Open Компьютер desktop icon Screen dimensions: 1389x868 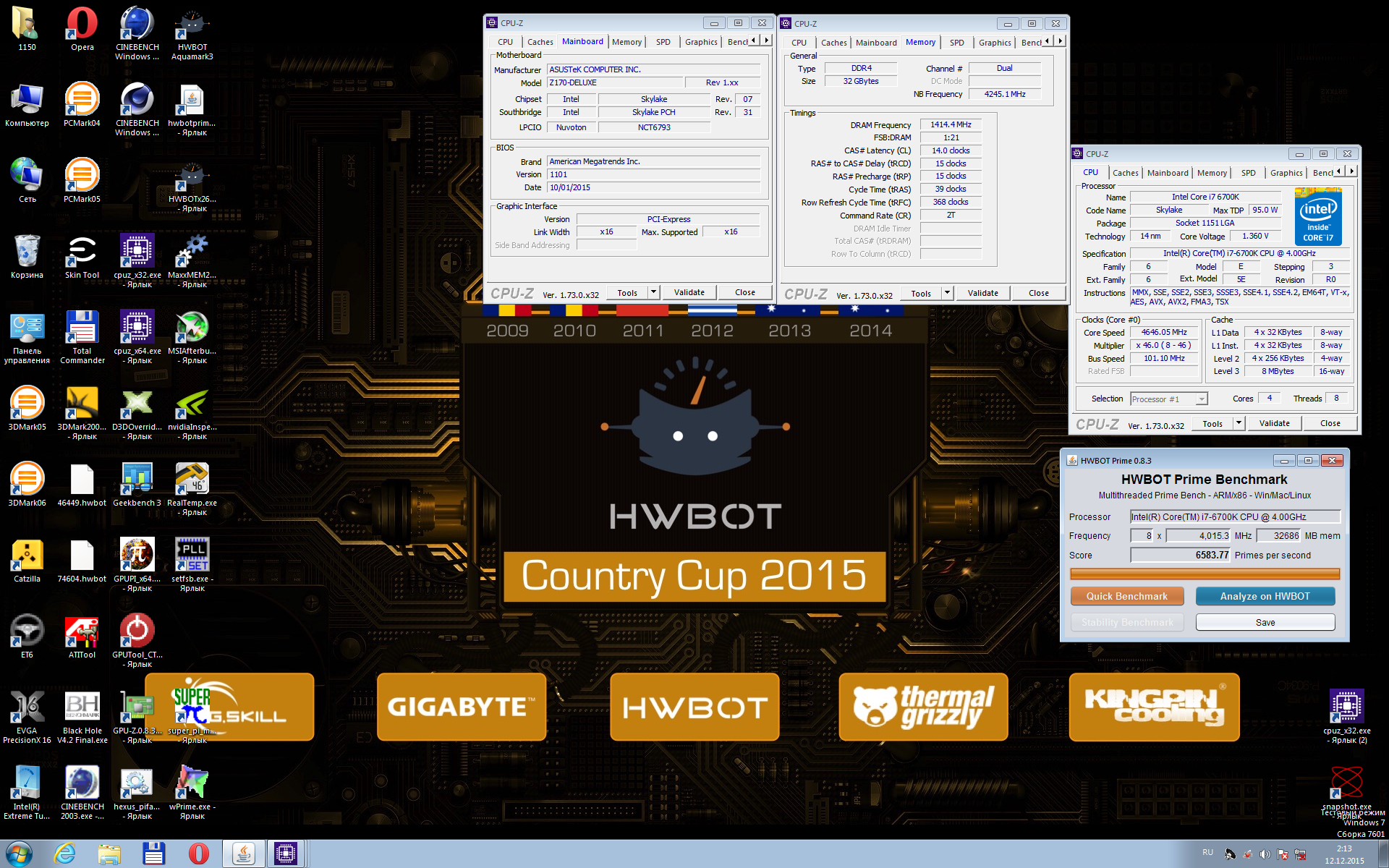(27, 105)
